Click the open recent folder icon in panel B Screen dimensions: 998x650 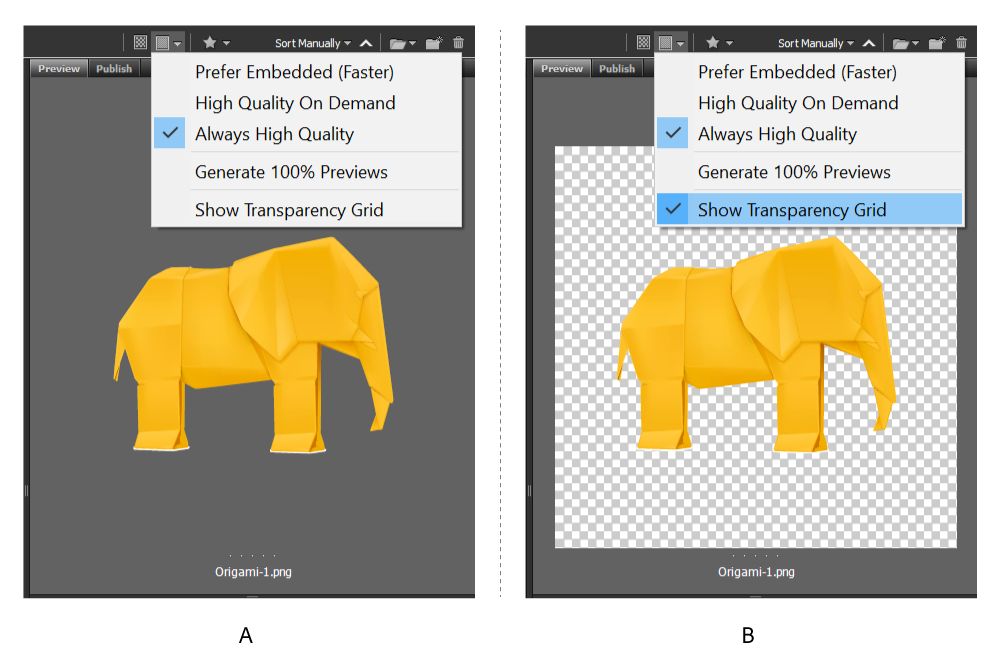[901, 43]
